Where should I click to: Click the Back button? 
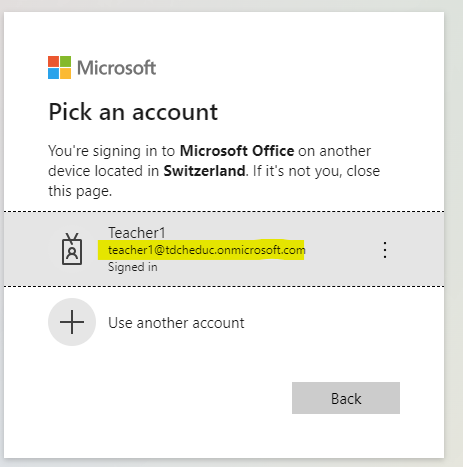click(346, 398)
